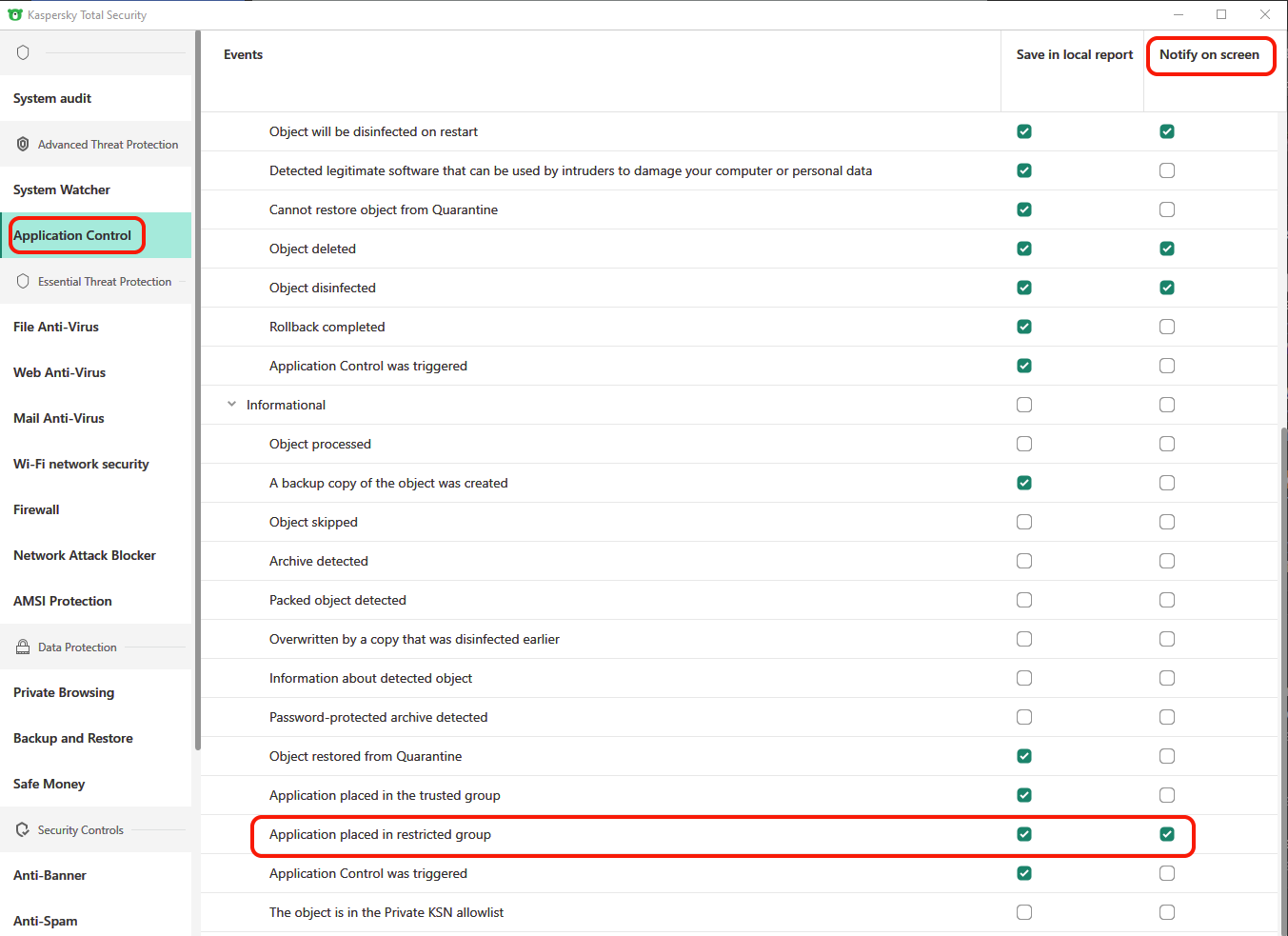
Task: Click the Essential Threat Protection shield icon
Action: pos(23,282)
